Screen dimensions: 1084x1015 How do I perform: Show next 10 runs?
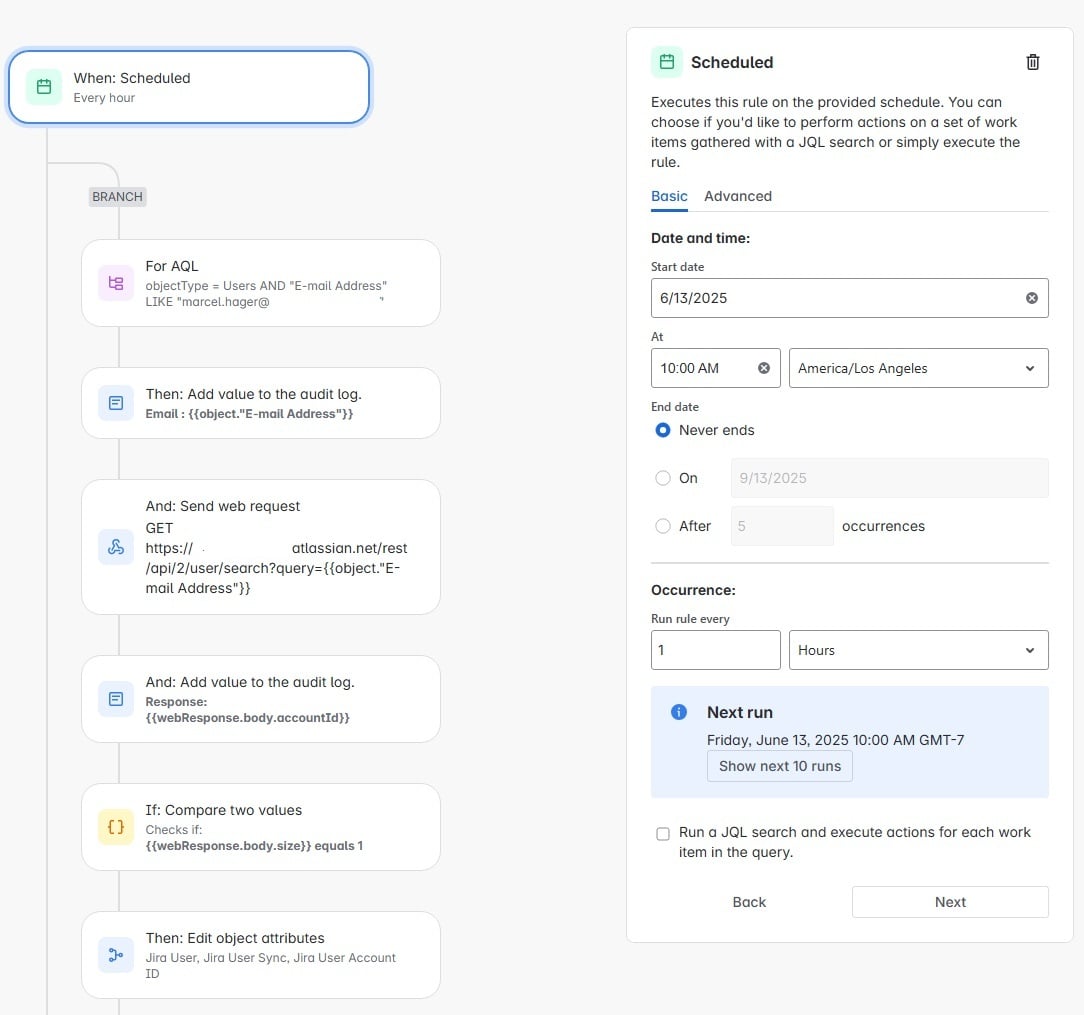click(x=779, y=766)
